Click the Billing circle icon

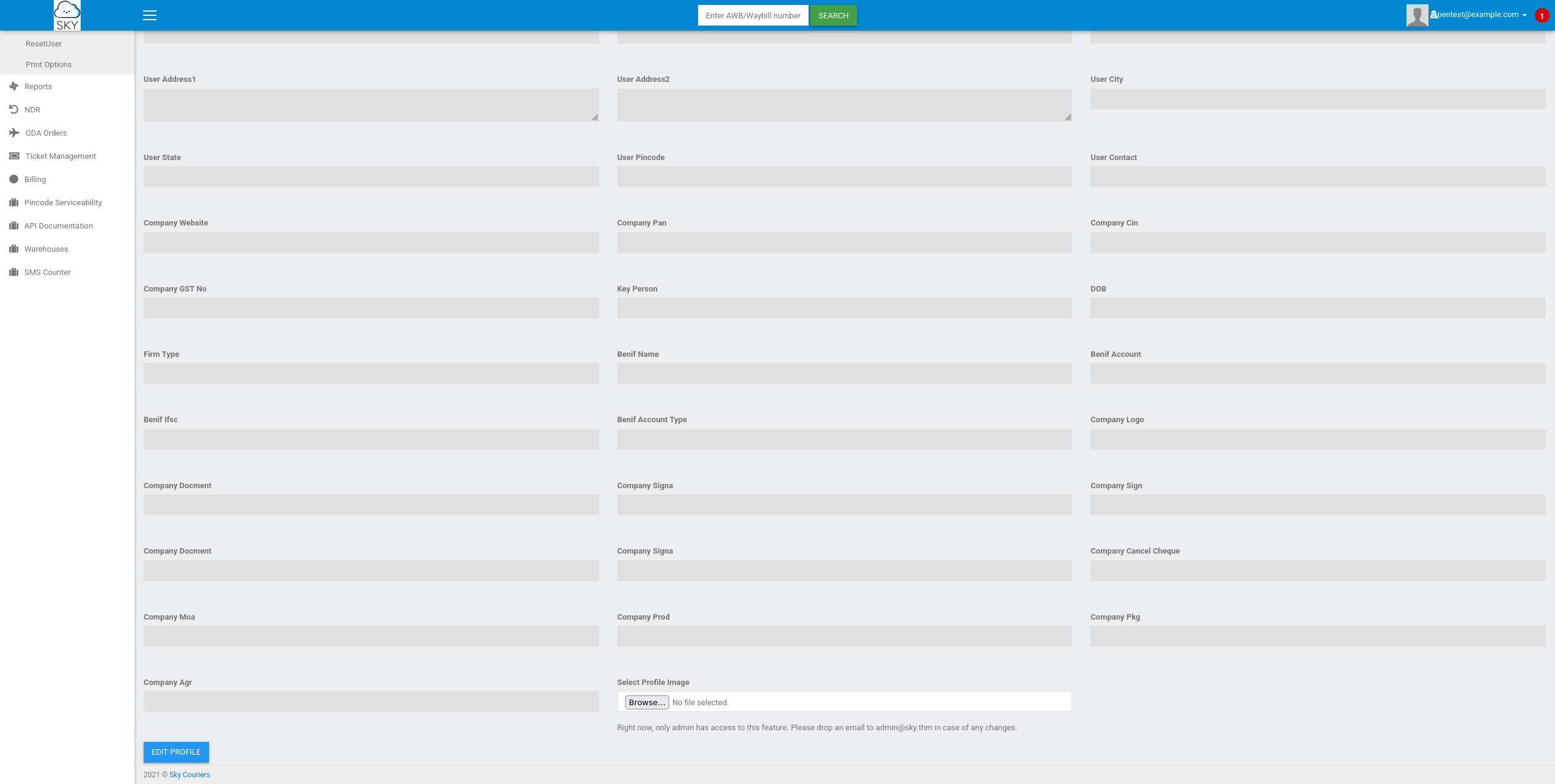[x=14, y=179]
